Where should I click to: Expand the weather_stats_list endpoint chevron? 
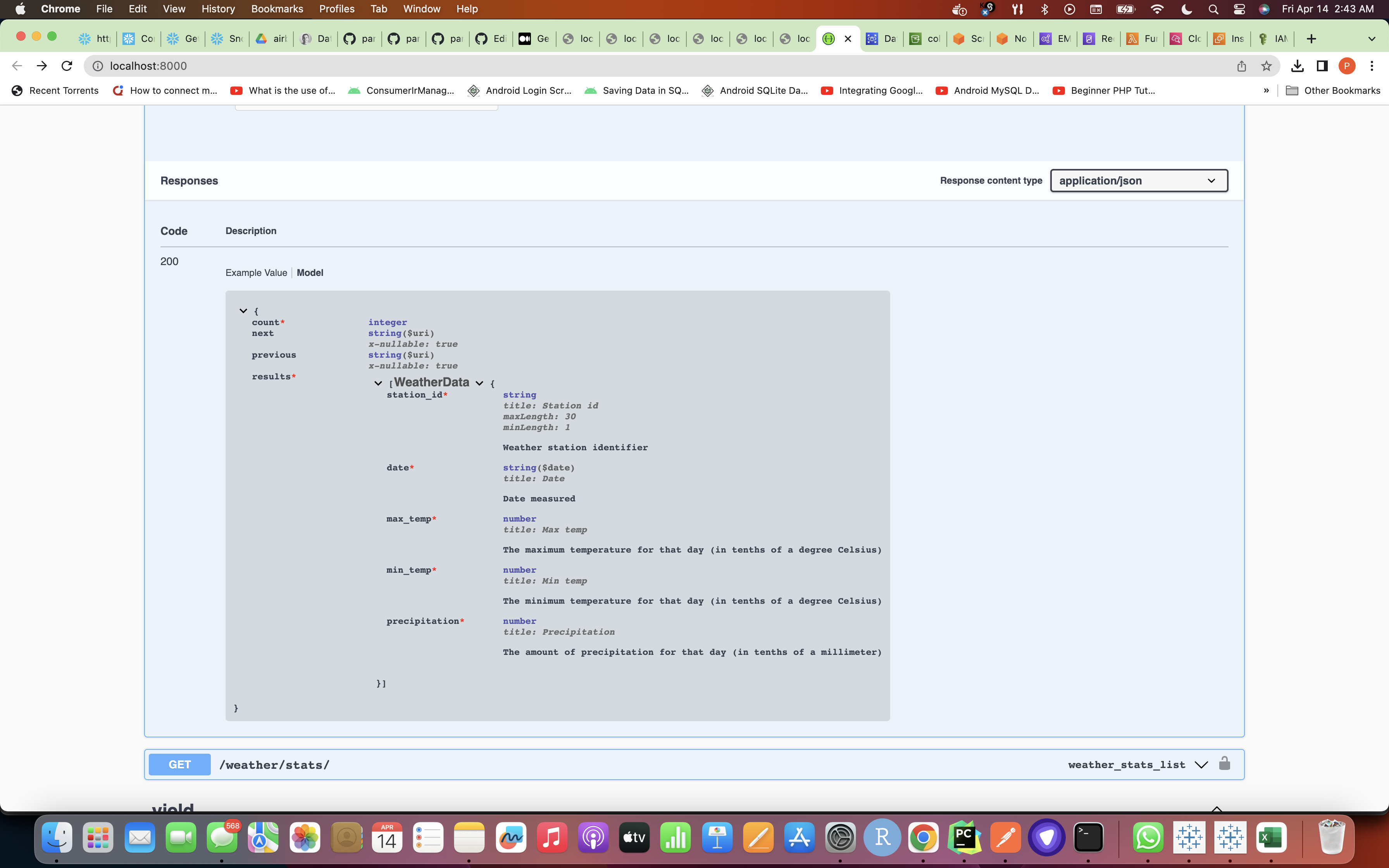pyautogui.click(x=1201, y=765)
